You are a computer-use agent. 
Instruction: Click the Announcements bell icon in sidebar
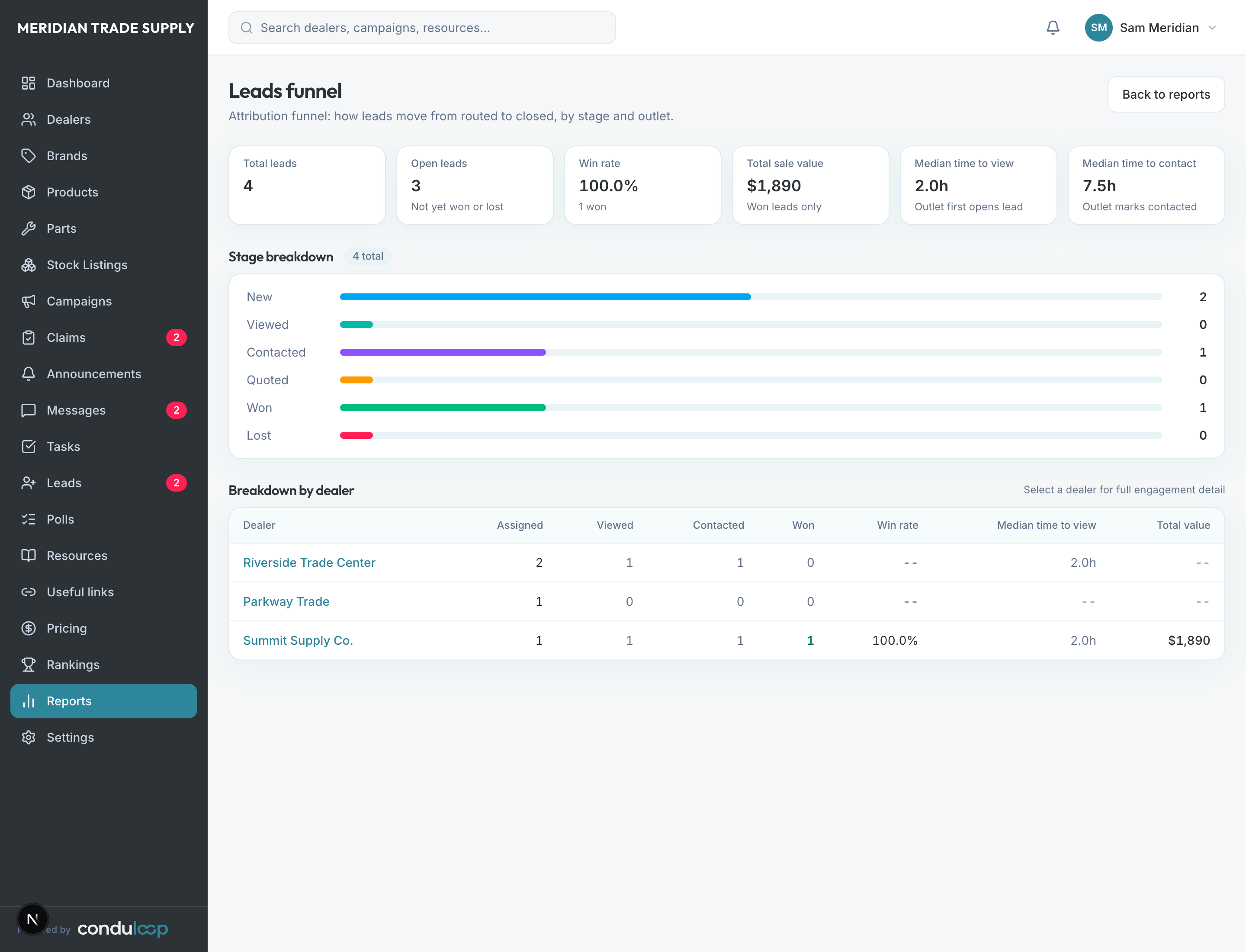coord(28,374)
